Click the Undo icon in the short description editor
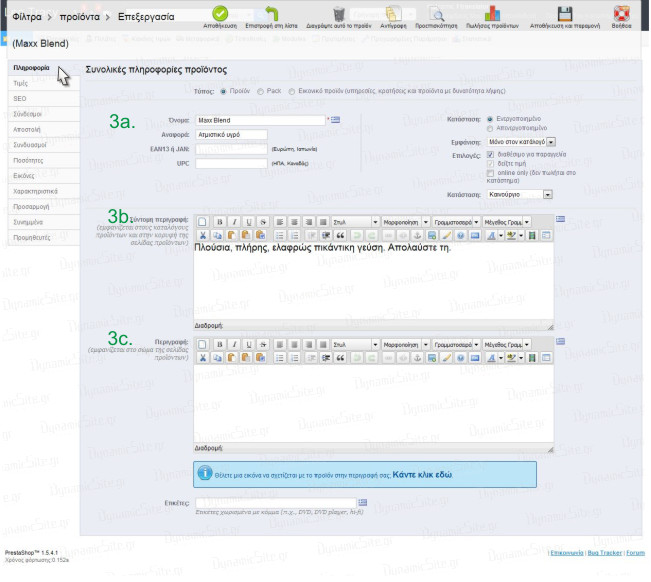This screenshot has height=582, width=651. pyautogui.click(x=357, y=235)
